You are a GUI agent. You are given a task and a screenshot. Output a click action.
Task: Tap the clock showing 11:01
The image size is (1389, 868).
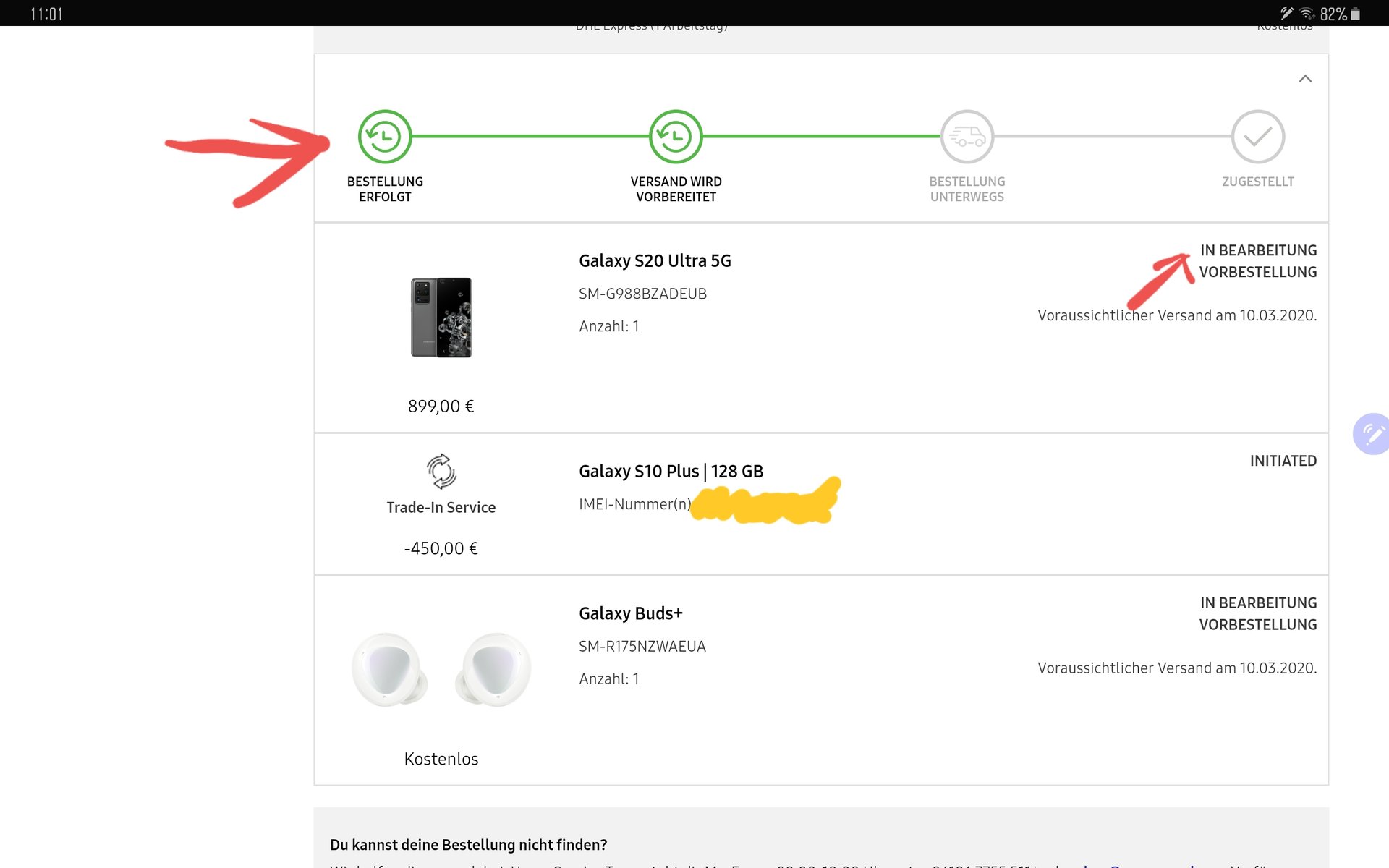pos(46,14)
